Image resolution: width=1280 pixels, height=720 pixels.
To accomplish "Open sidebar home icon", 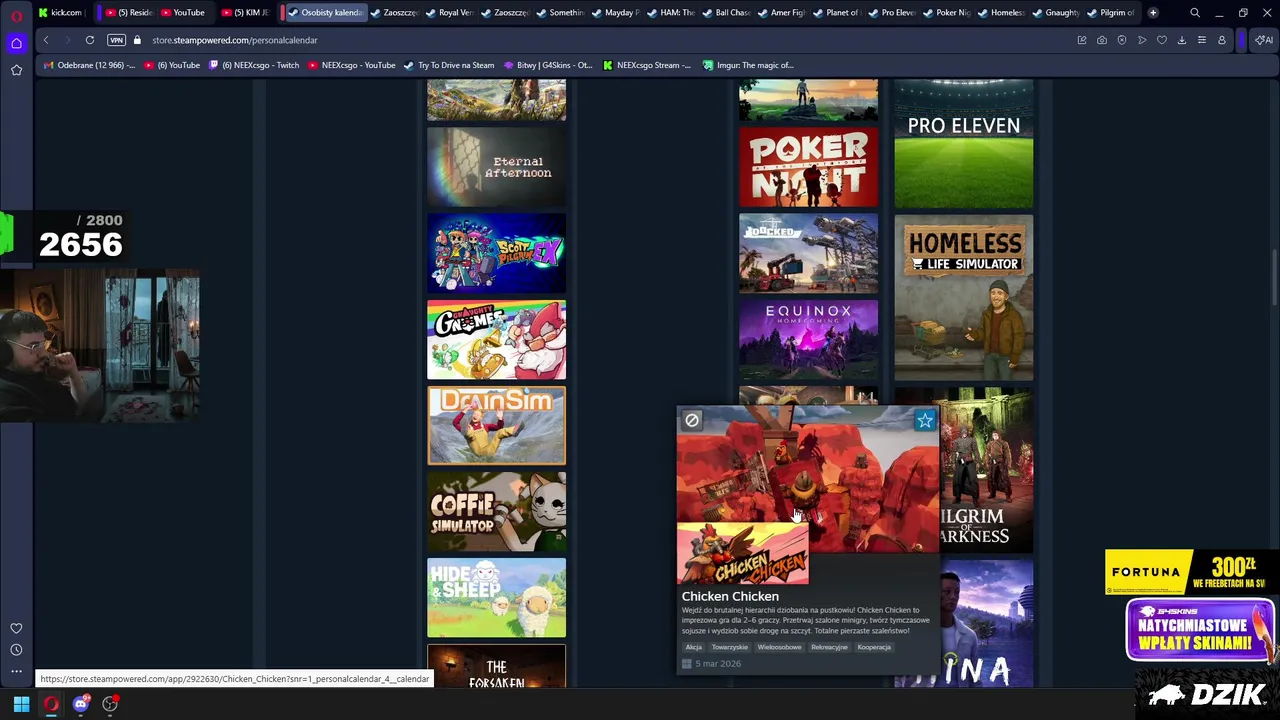I will tap(16, 43).
